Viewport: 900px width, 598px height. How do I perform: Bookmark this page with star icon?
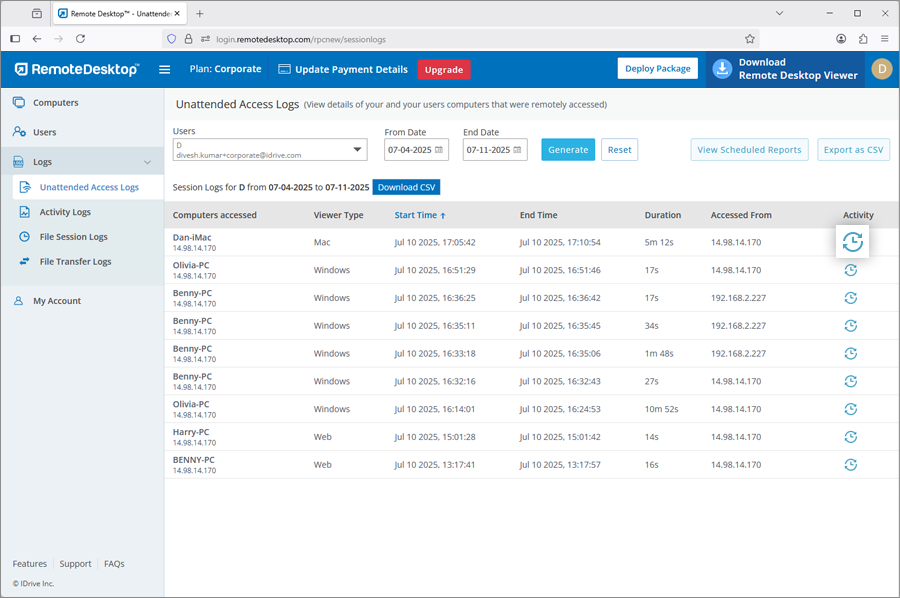750,39
